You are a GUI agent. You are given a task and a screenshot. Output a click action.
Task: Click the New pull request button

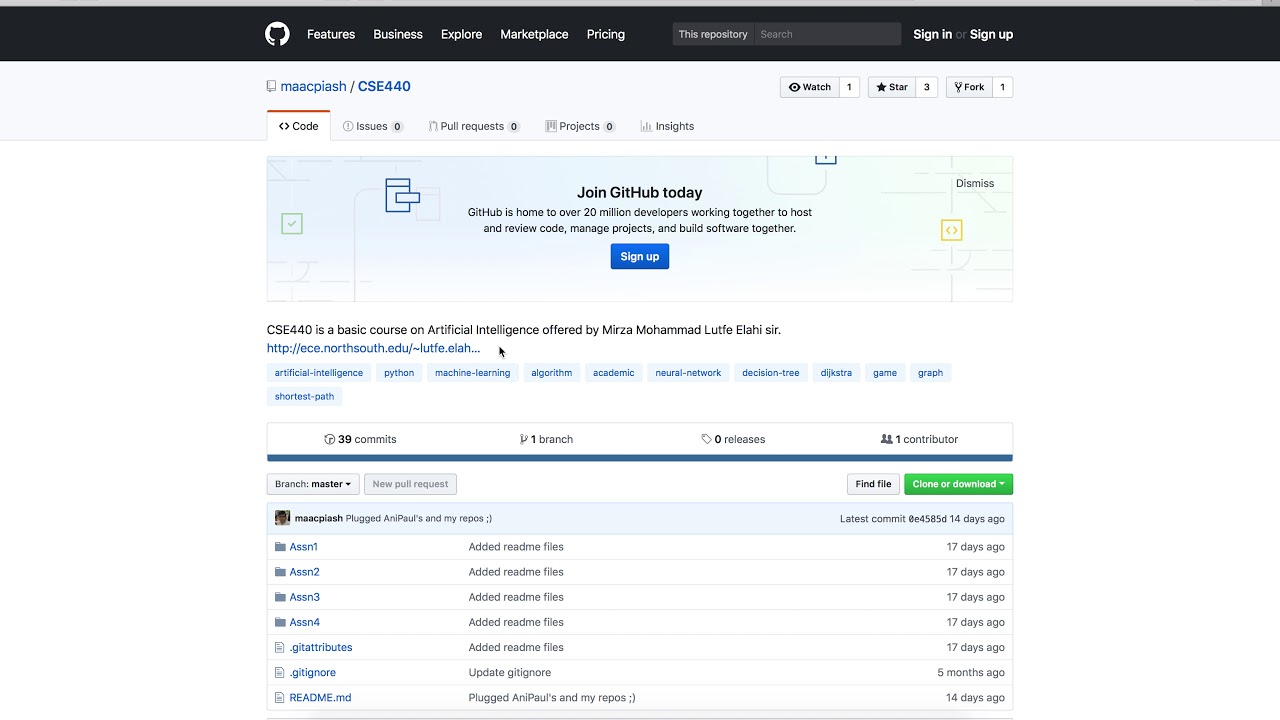[410, 484]
